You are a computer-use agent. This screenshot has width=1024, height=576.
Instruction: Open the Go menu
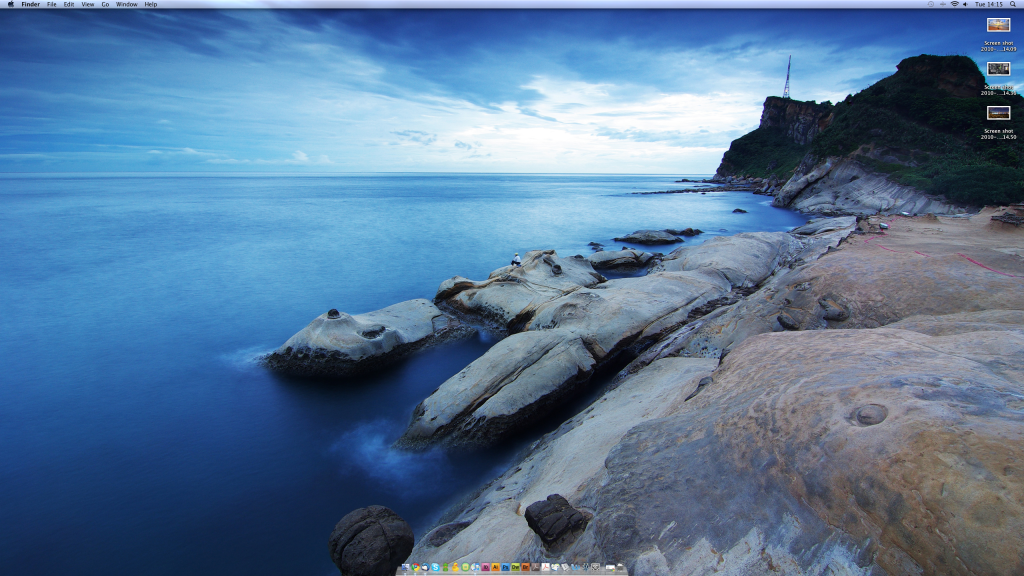pyautogui.click(x=105, y=4)
